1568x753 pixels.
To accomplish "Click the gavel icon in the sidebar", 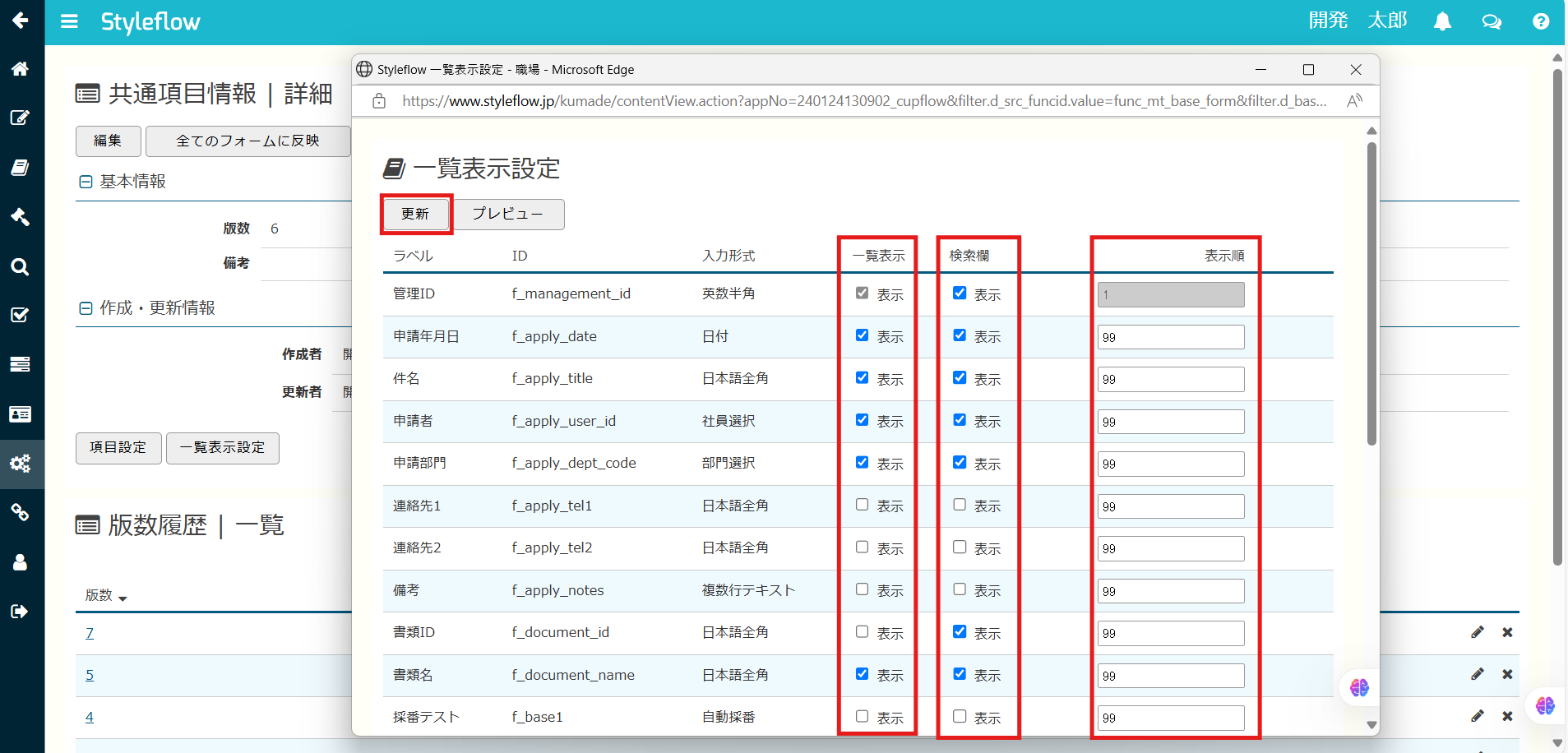I will 21,217.
